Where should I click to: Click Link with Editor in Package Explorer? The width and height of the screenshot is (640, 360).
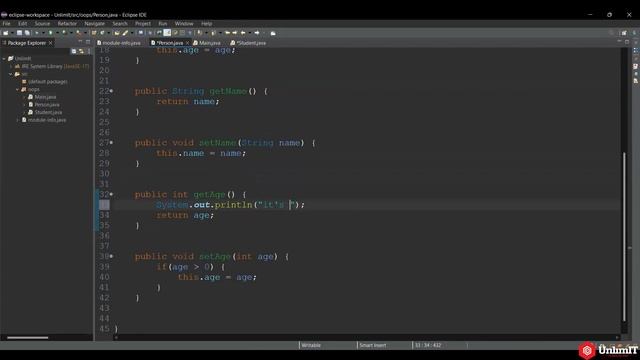[82, 51]
